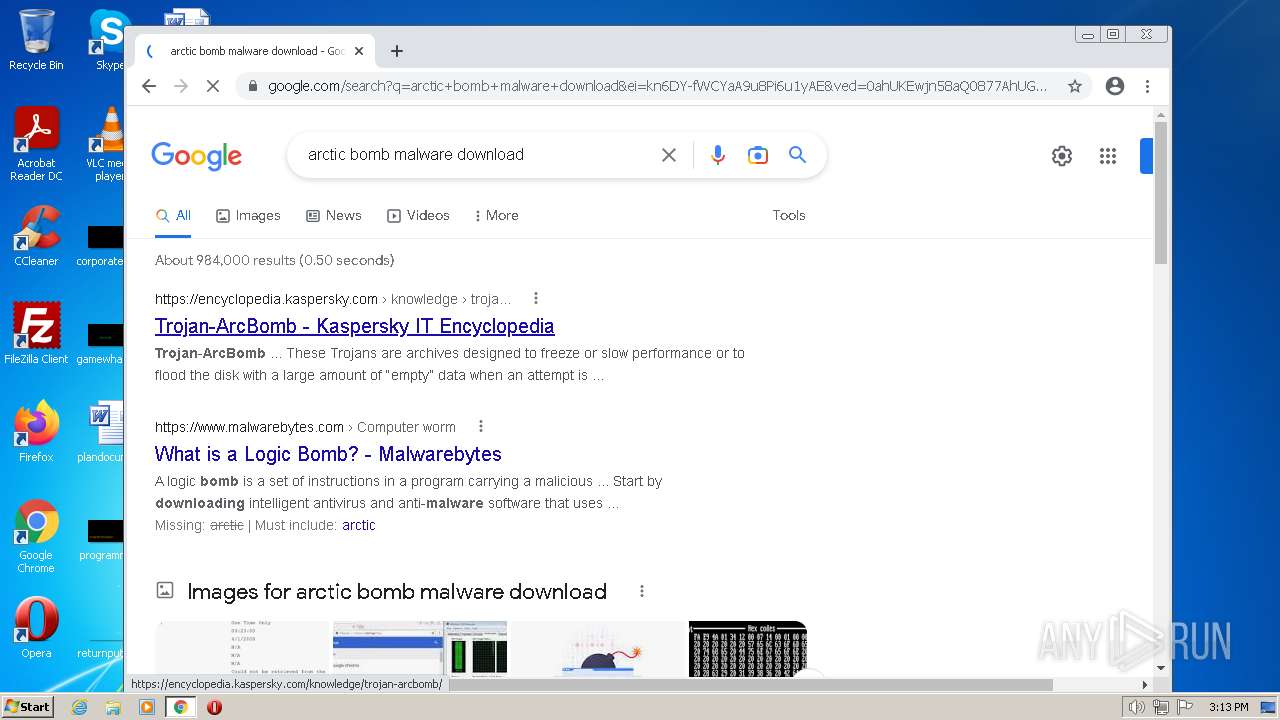The height and width of the screenshot is (720, 1280).
Task: Bookmark this page with the star icon
Action: [1075, 86]
